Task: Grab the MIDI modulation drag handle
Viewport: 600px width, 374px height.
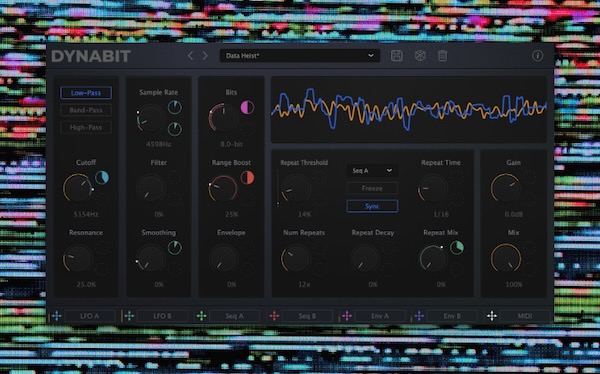Action: tap(492, 316)
